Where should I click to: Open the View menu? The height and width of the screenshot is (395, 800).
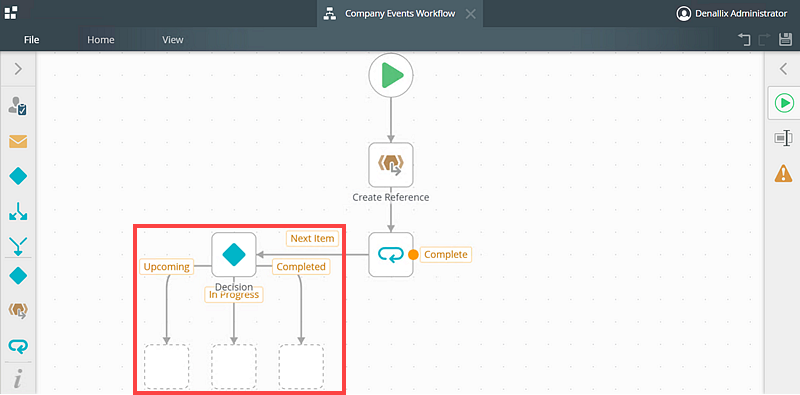pyautogui.click(x=172, y=40)
